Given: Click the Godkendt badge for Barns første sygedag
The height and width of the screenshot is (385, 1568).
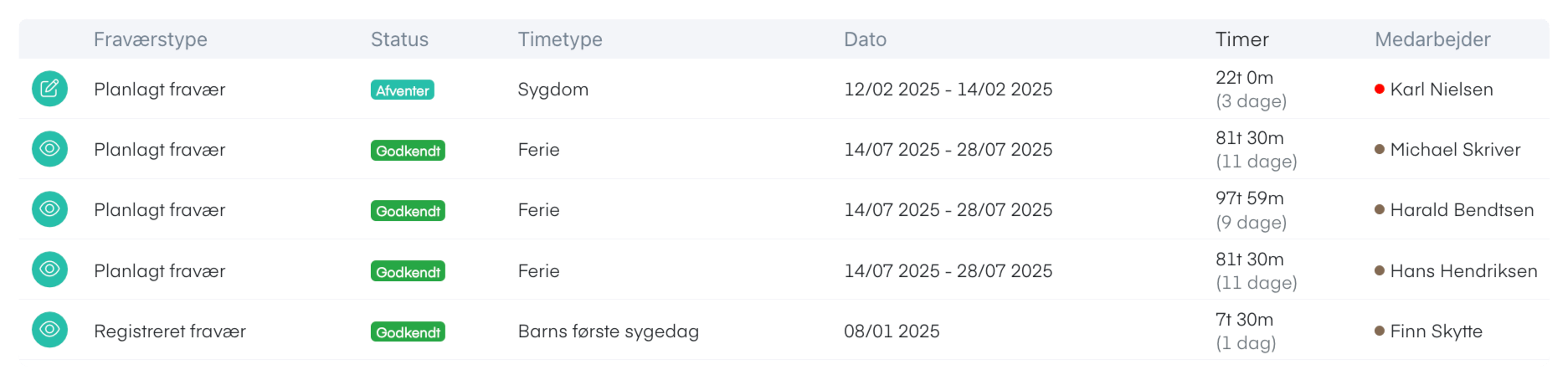Looking at the screenshot, I should pyautogui.click(x=408, y=332).
